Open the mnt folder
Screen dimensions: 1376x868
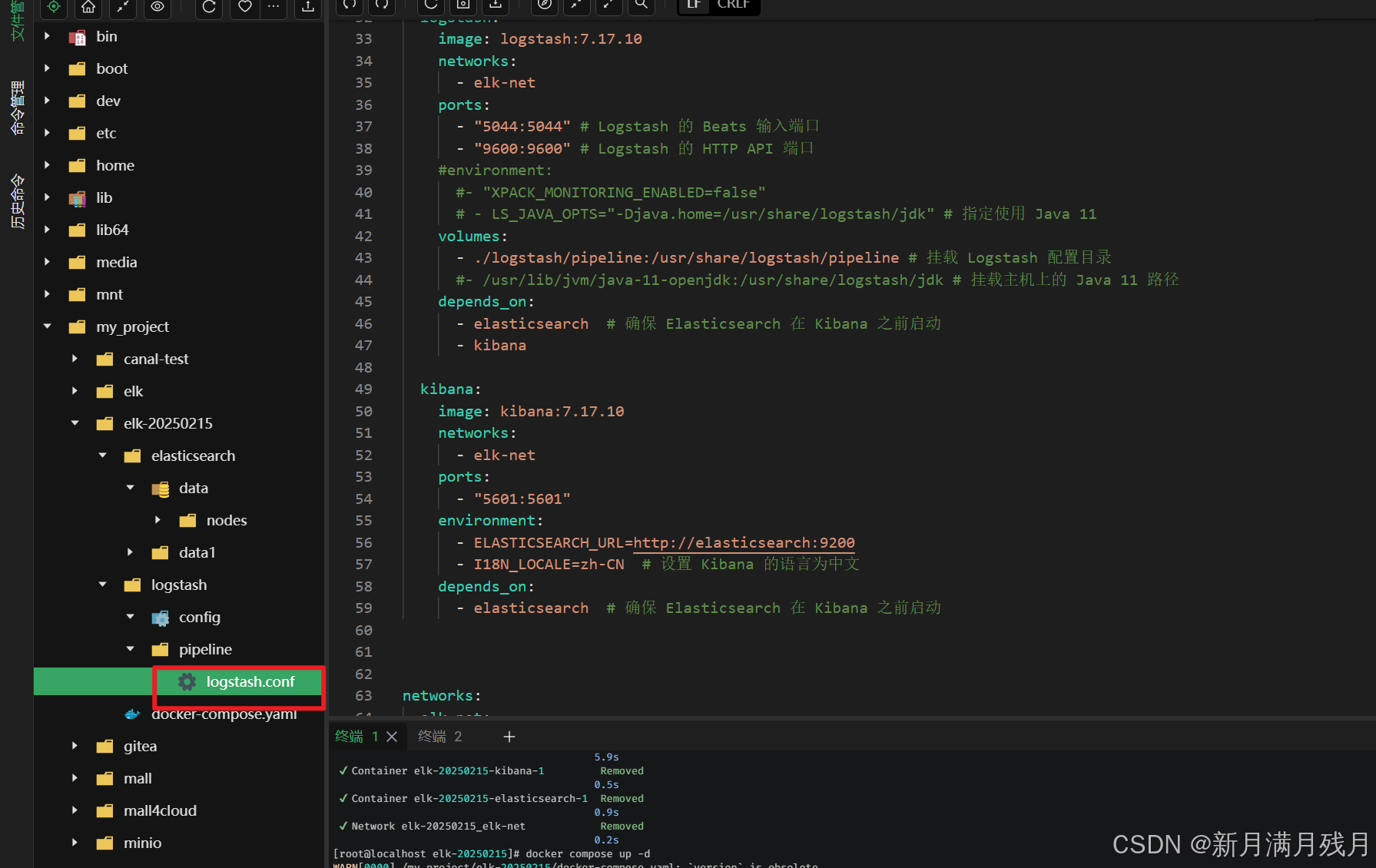point(109,294)
